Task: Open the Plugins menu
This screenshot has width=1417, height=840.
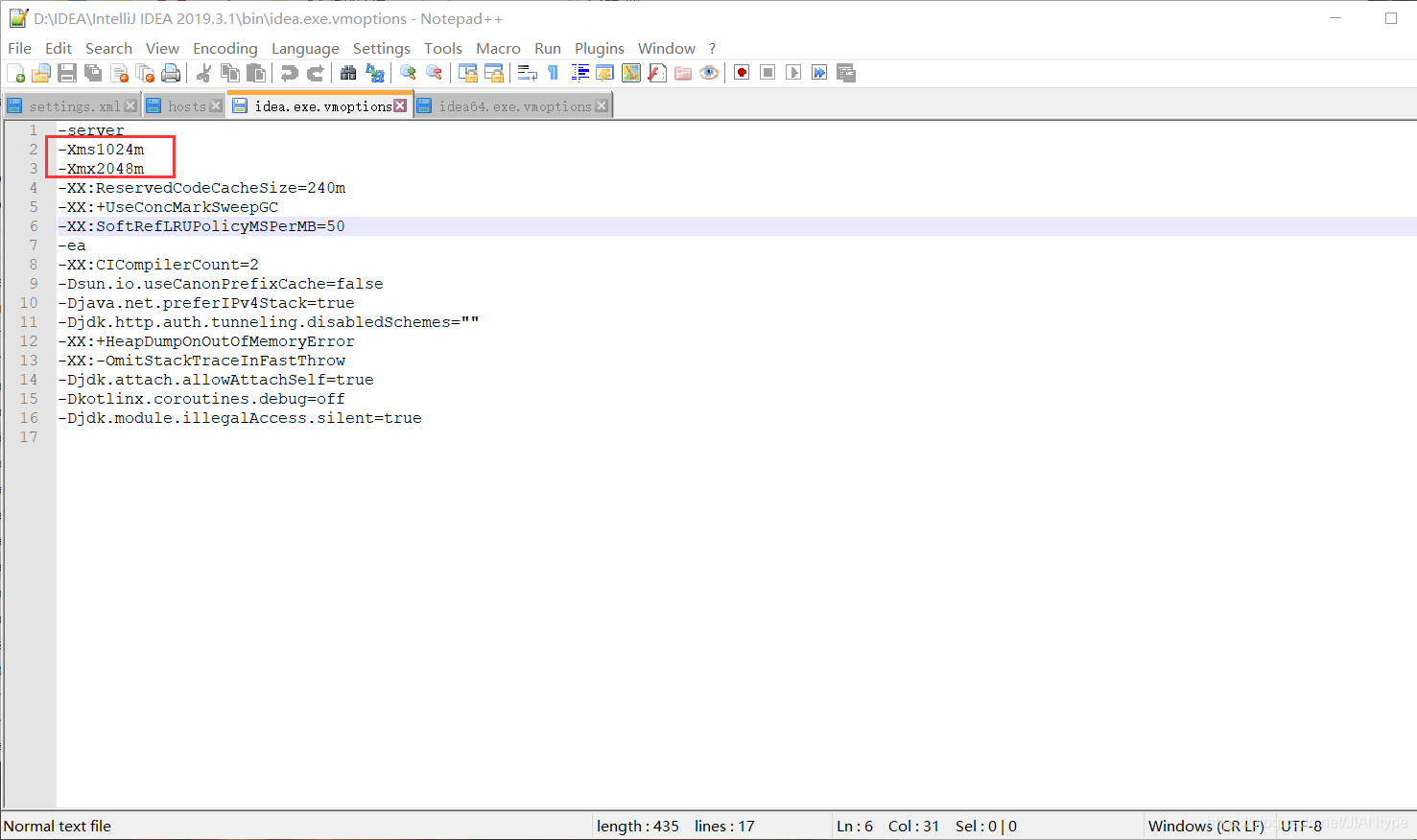Action: click(600, 48)
